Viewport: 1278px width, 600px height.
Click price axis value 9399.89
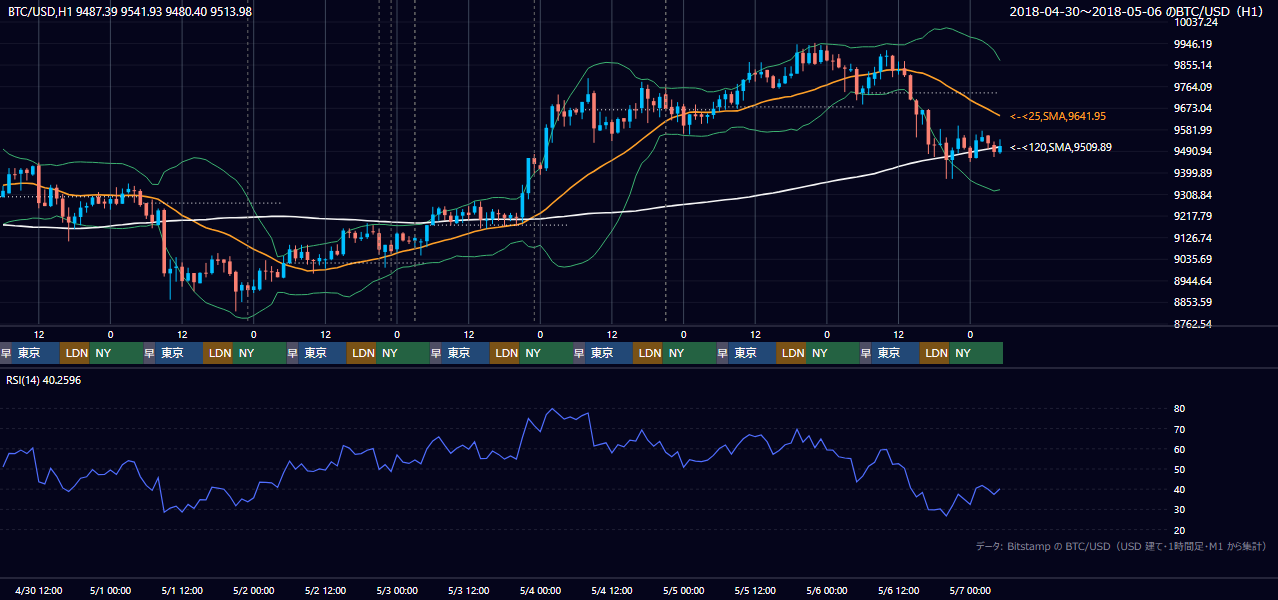point(1193,173)
